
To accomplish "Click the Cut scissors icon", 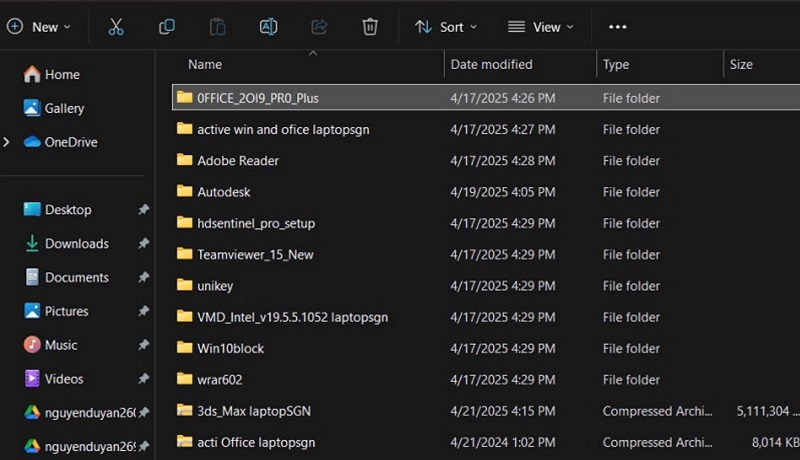I will (x=116, y=27).
